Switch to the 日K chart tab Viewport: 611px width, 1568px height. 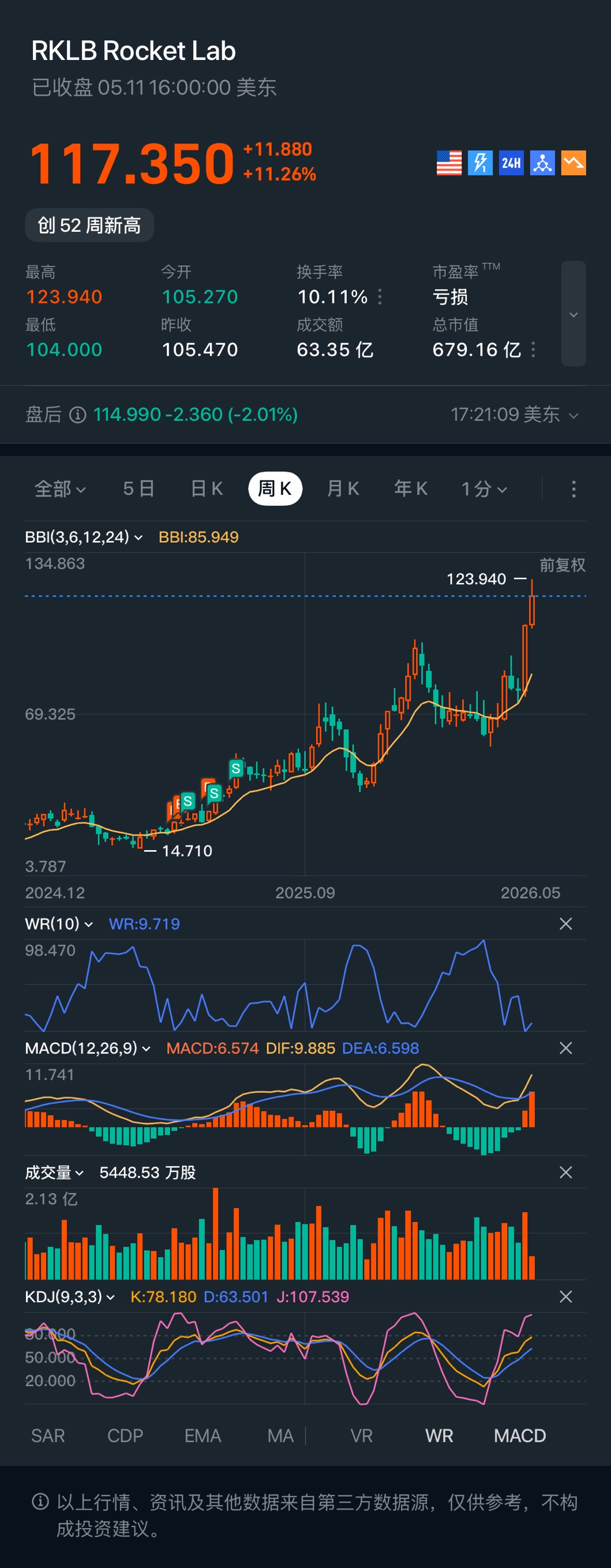click(207, 489)
